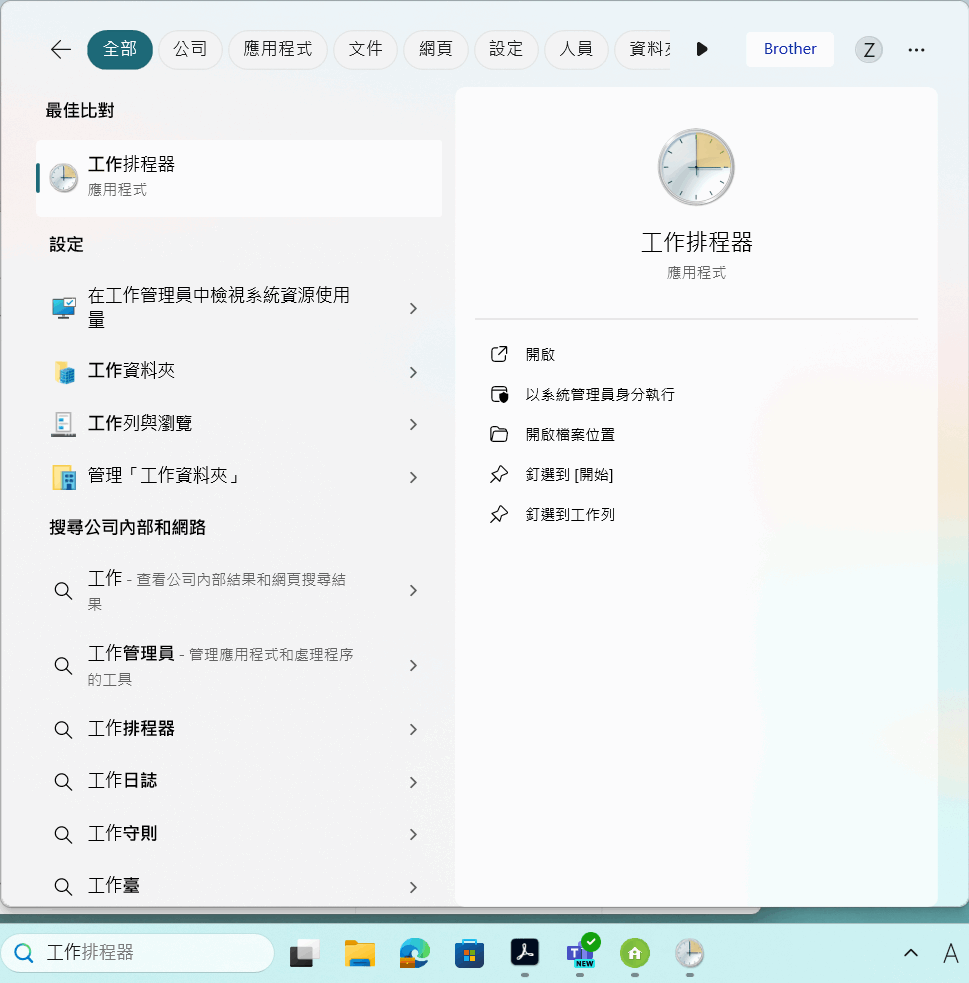Click the 工作排程器 clock icon on taskbar
969x983 pixels.
pyautogui.click(x=689, y=953)
